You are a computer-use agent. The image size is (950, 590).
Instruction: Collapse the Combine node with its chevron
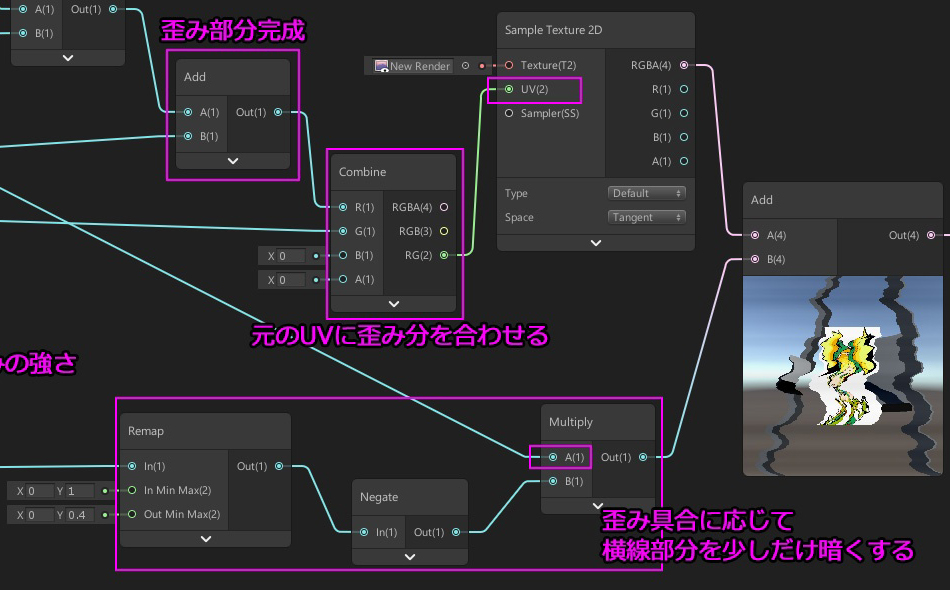pos(394,304)
